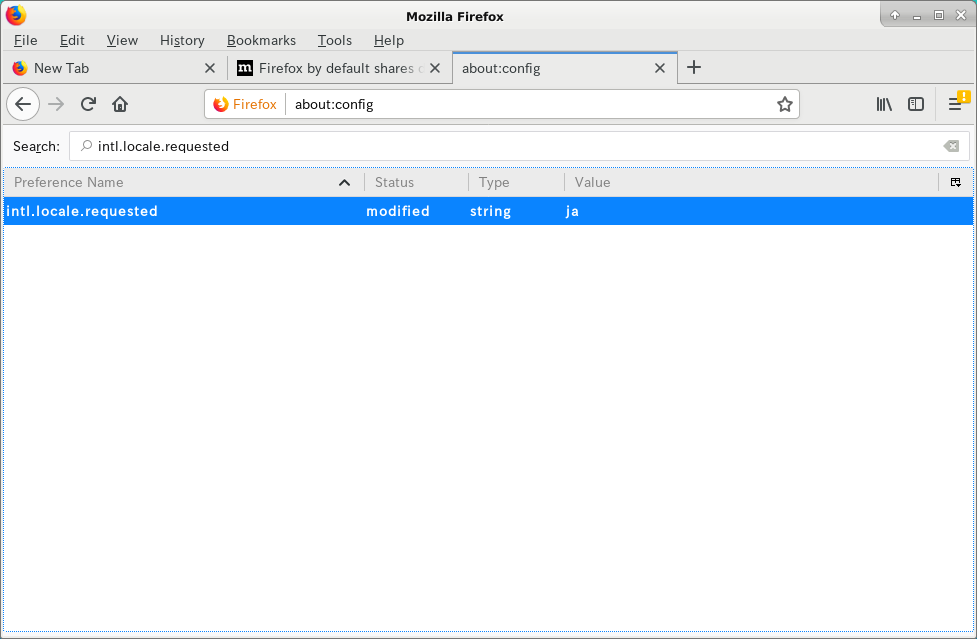Open the Library panel
Viewport: 977px width, 639px height.
[x=884, y=104]
